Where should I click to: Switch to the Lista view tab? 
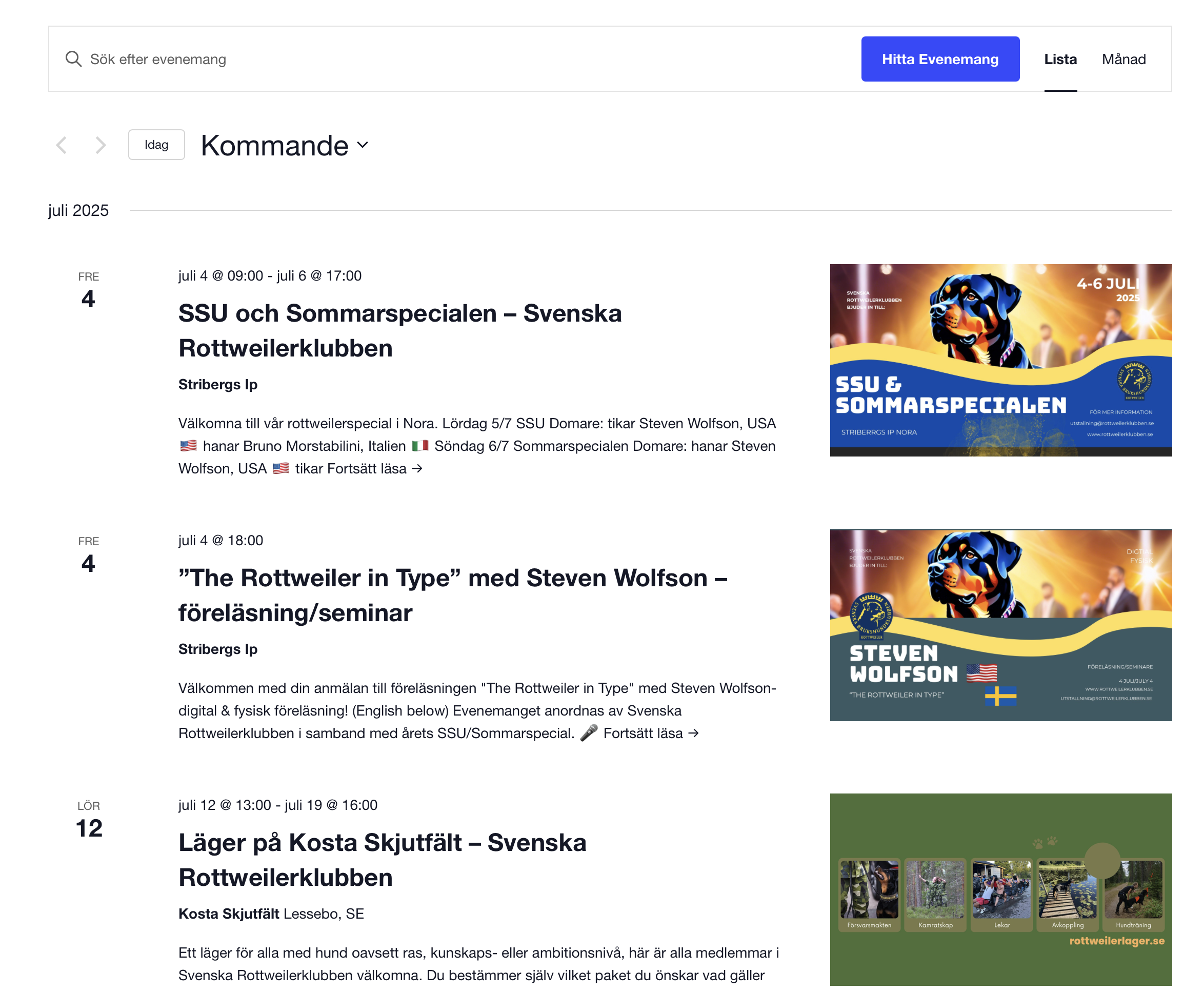(1060, 59)
